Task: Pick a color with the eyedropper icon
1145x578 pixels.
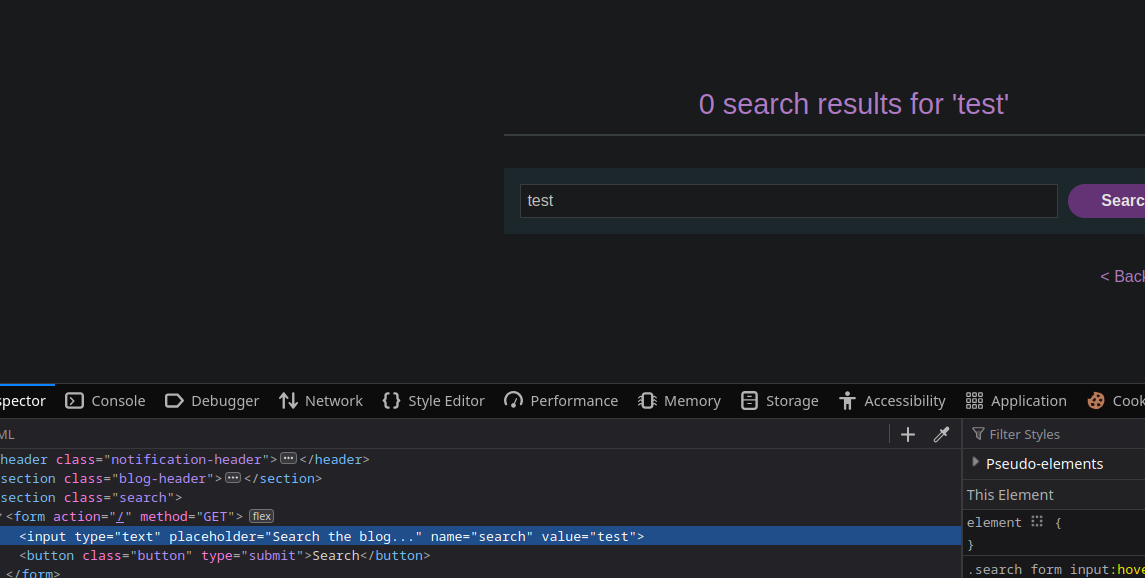Action: [x=941, y=434]
